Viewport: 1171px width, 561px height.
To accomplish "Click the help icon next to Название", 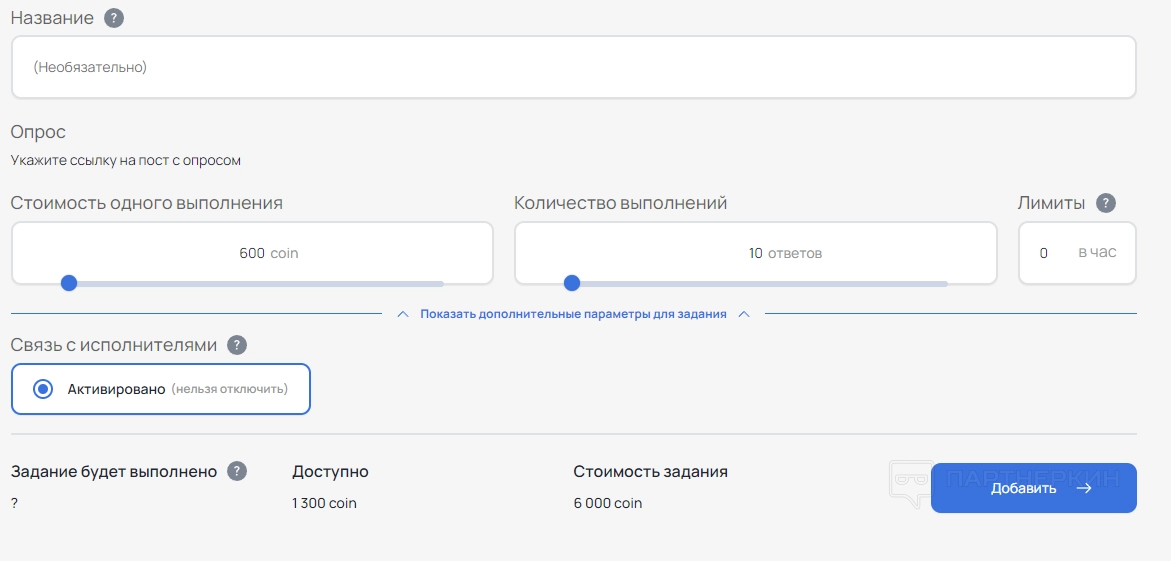I will pos(114,18).
